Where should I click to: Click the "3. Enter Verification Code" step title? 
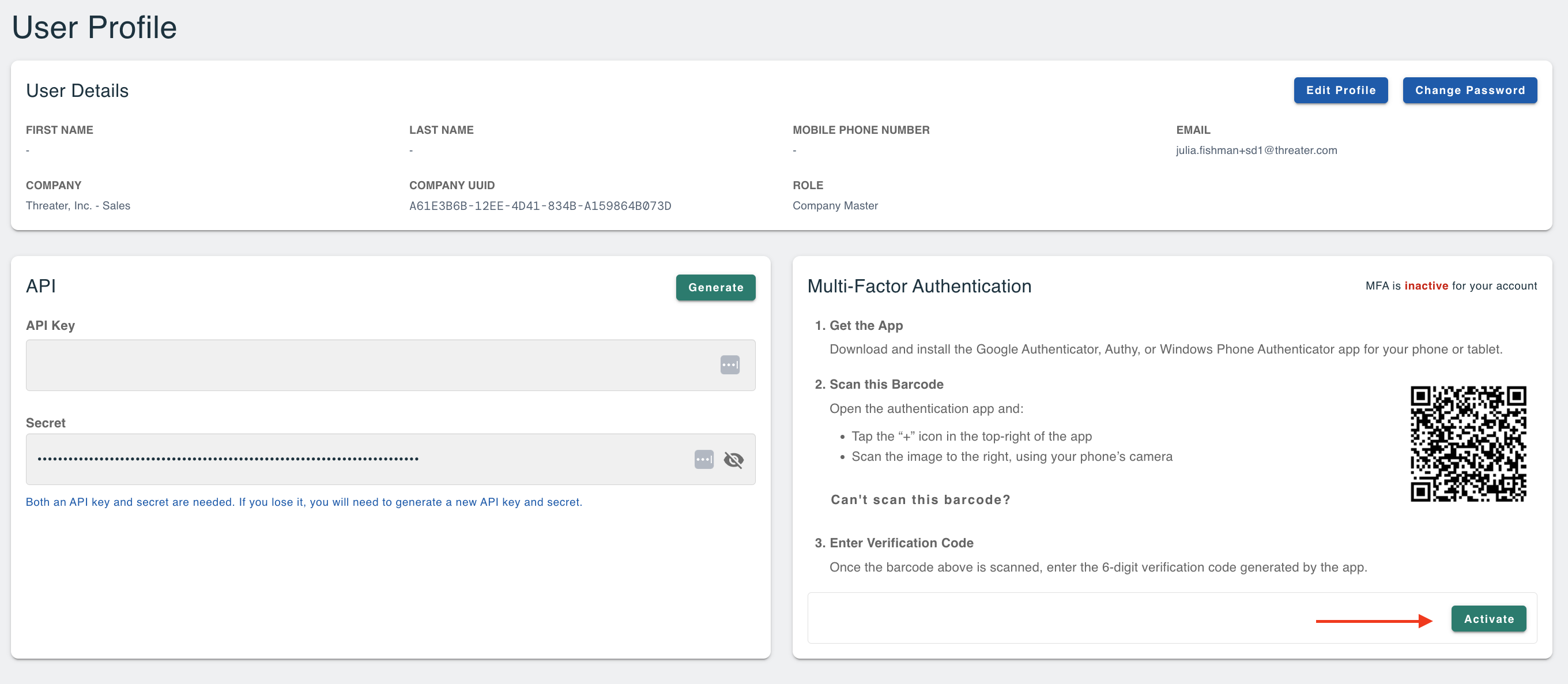(x=894, y=543)
